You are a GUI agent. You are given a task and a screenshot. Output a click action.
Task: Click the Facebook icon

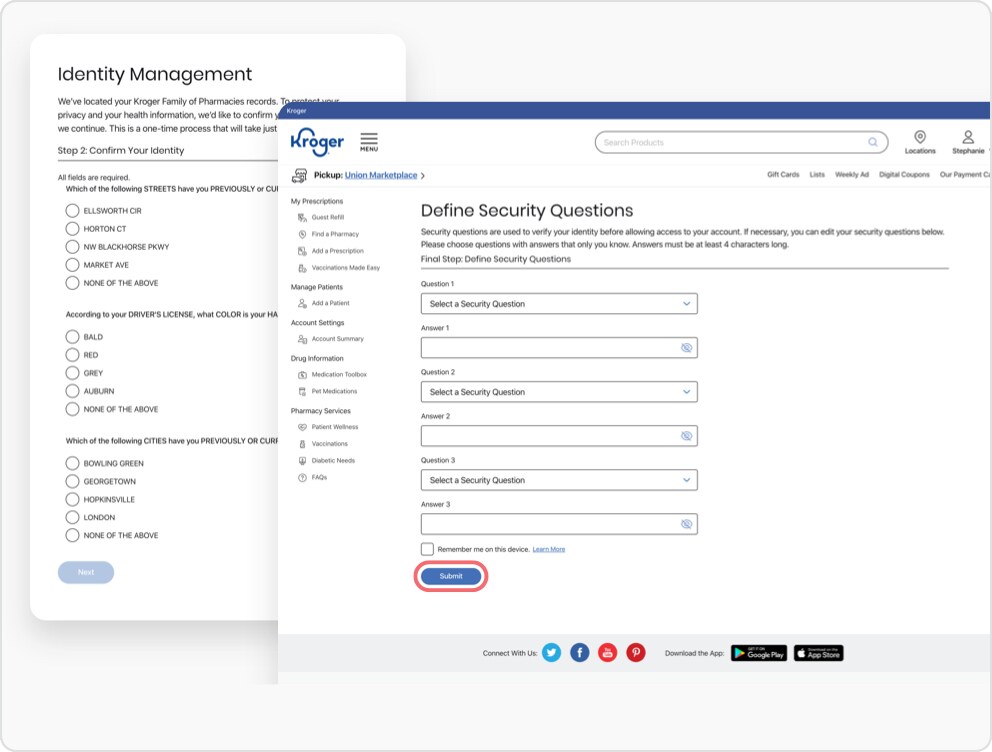[x=580, y=653]
